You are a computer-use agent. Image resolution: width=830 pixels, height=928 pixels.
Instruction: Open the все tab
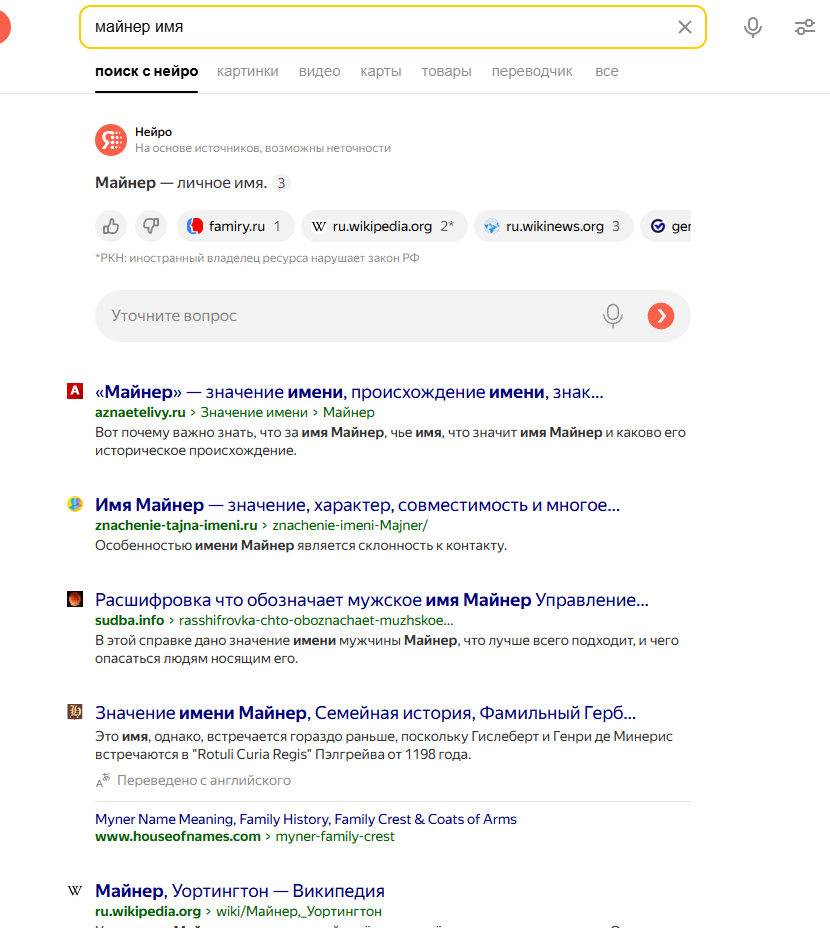(606, 72)
